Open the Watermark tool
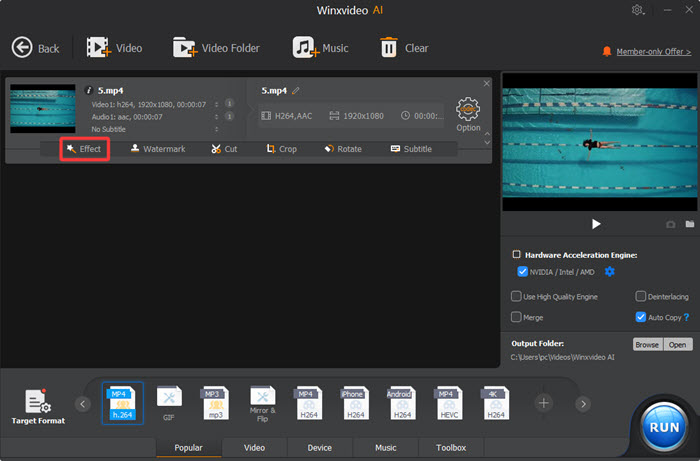Screen dimensions: 700x461 [x=158, y=149]
